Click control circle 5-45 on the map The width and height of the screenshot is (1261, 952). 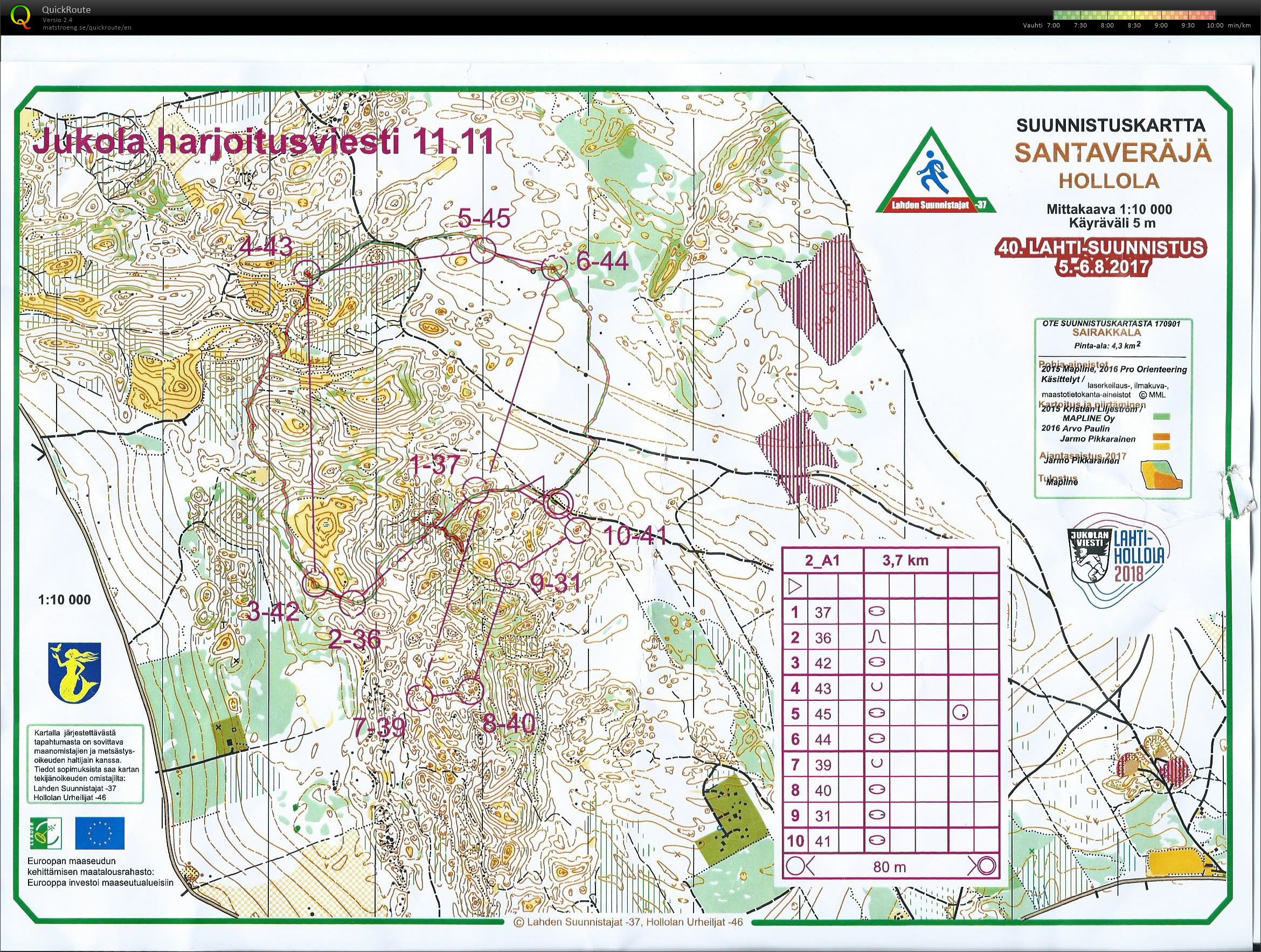point(482,250)
